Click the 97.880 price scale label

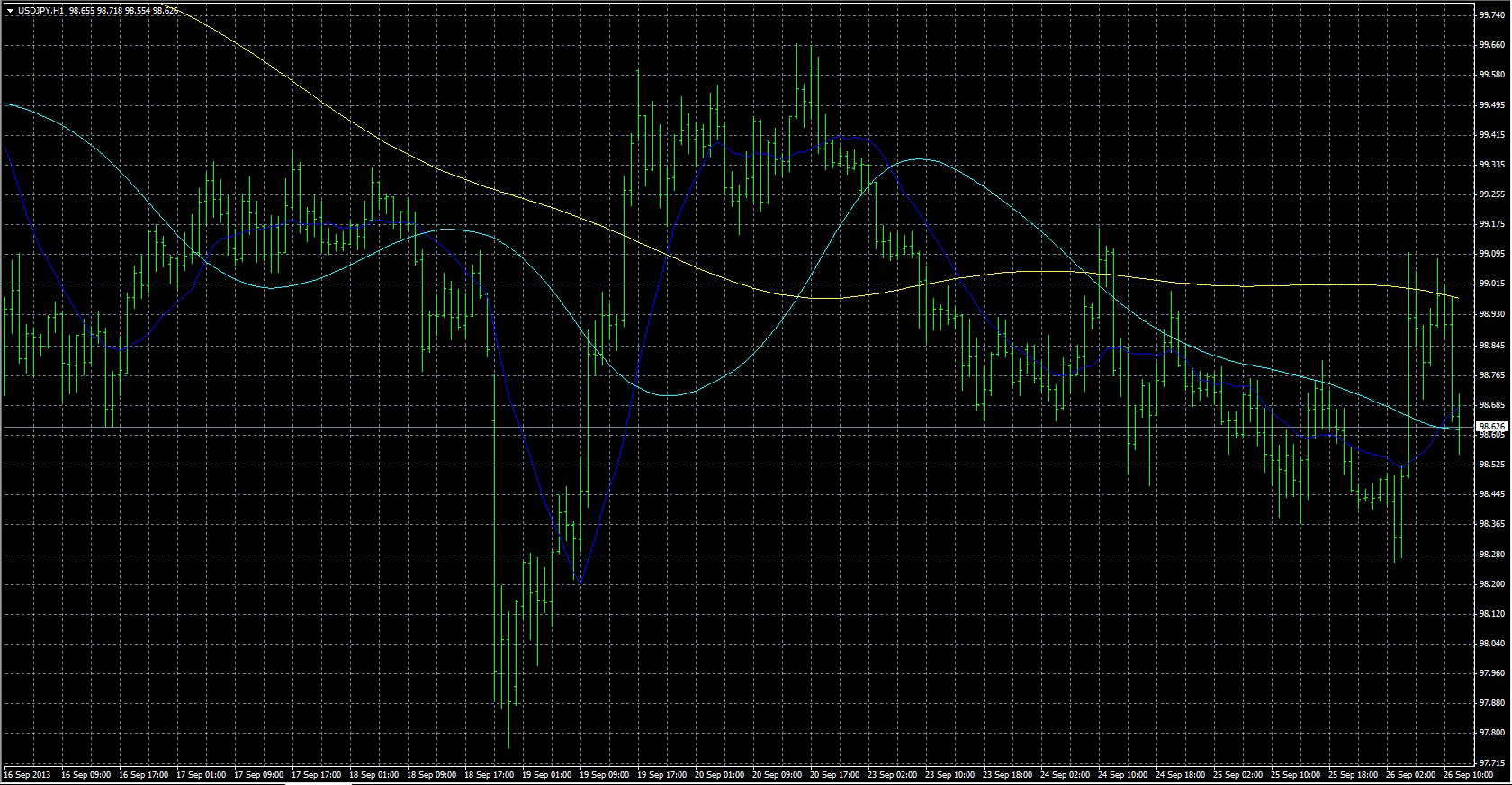pyautogui.click(x=1491, y=703)
